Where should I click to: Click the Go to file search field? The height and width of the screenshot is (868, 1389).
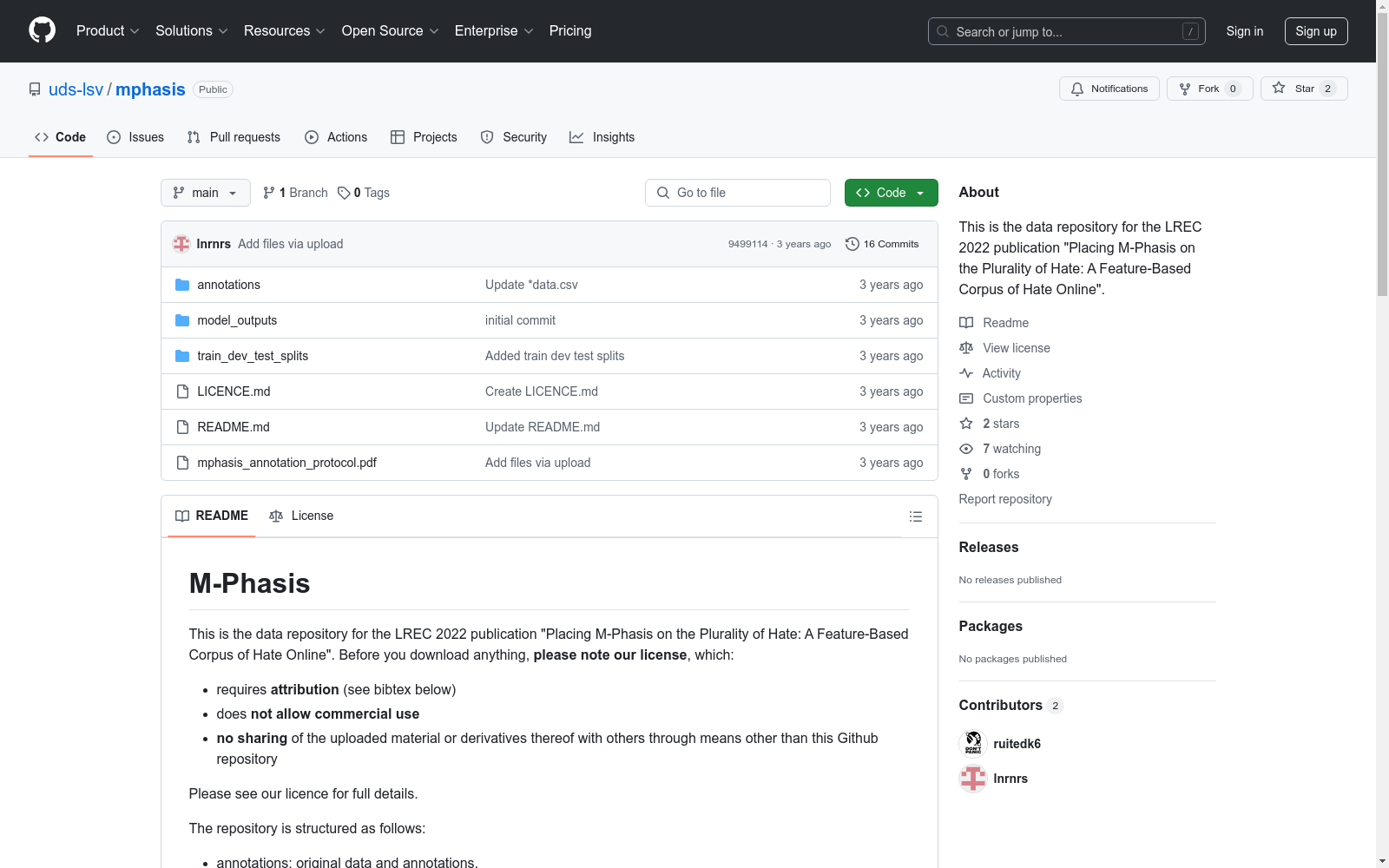pyautogui.click(x=738, y=193)
